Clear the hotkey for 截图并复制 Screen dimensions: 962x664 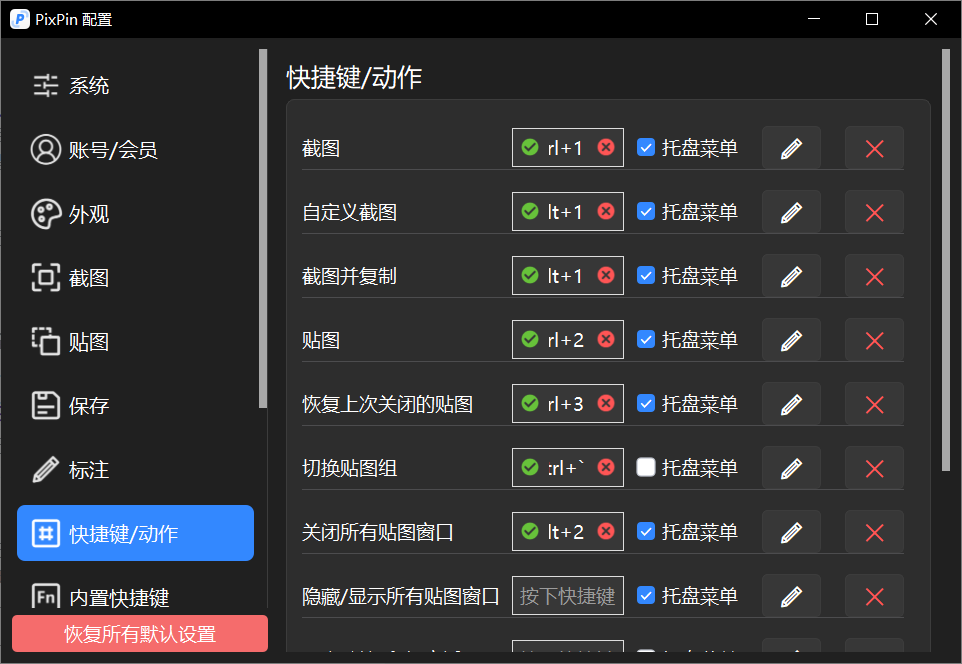(x=606, y=276)
